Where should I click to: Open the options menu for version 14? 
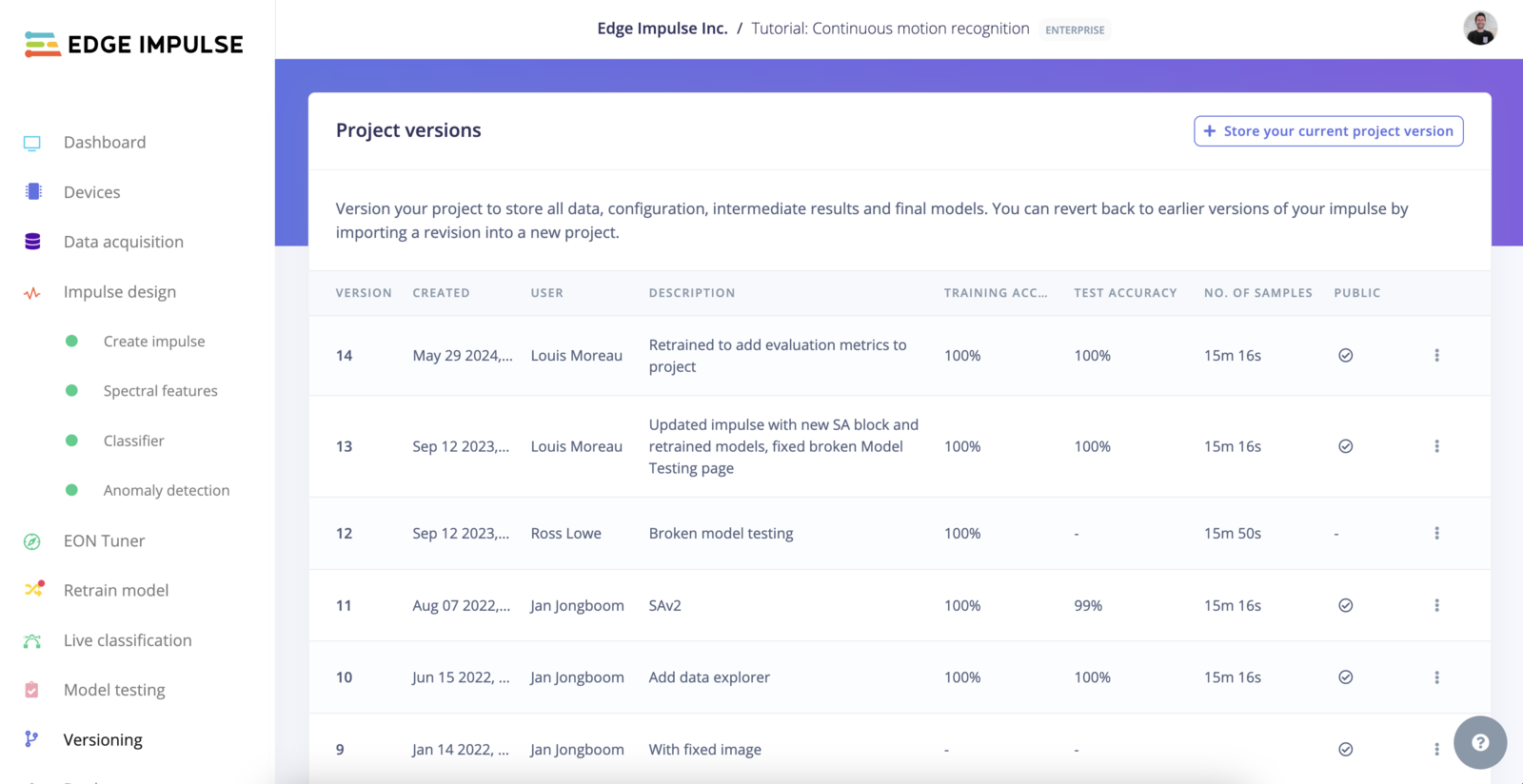[1436, 356]
